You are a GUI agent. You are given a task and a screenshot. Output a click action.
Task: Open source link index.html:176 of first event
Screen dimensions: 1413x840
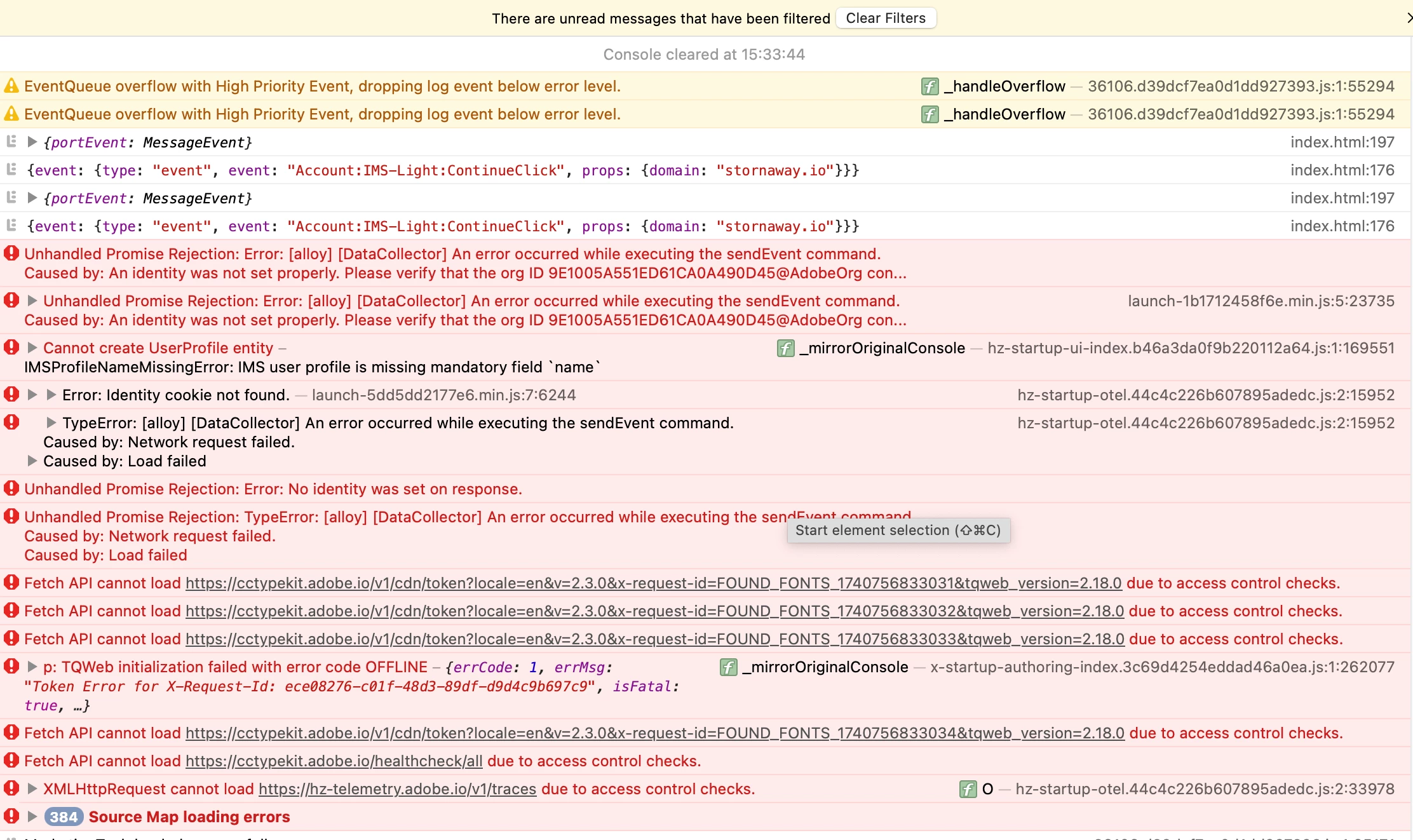point(1342,170)
